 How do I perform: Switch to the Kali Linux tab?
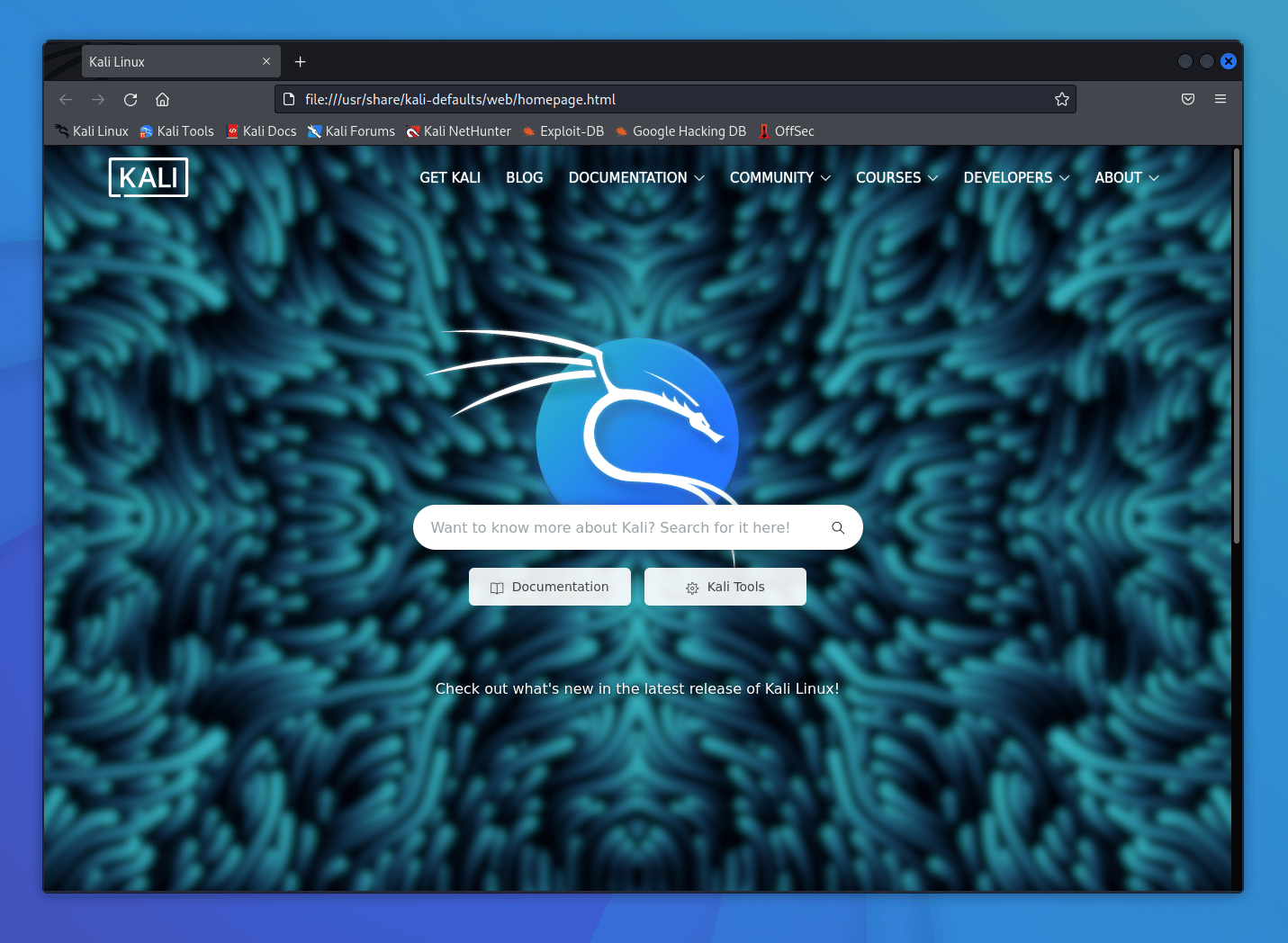(x=162, y=61)
